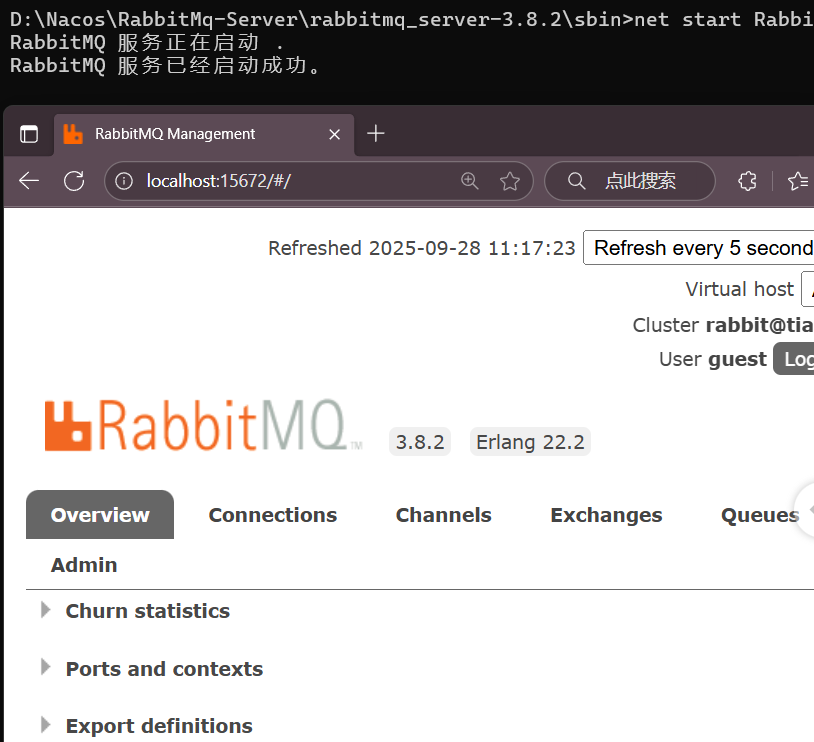Image resolution: width=814 pixels, height=742 pixels.
Task: Switch to the Queues tab
Action: click(760, 515)
